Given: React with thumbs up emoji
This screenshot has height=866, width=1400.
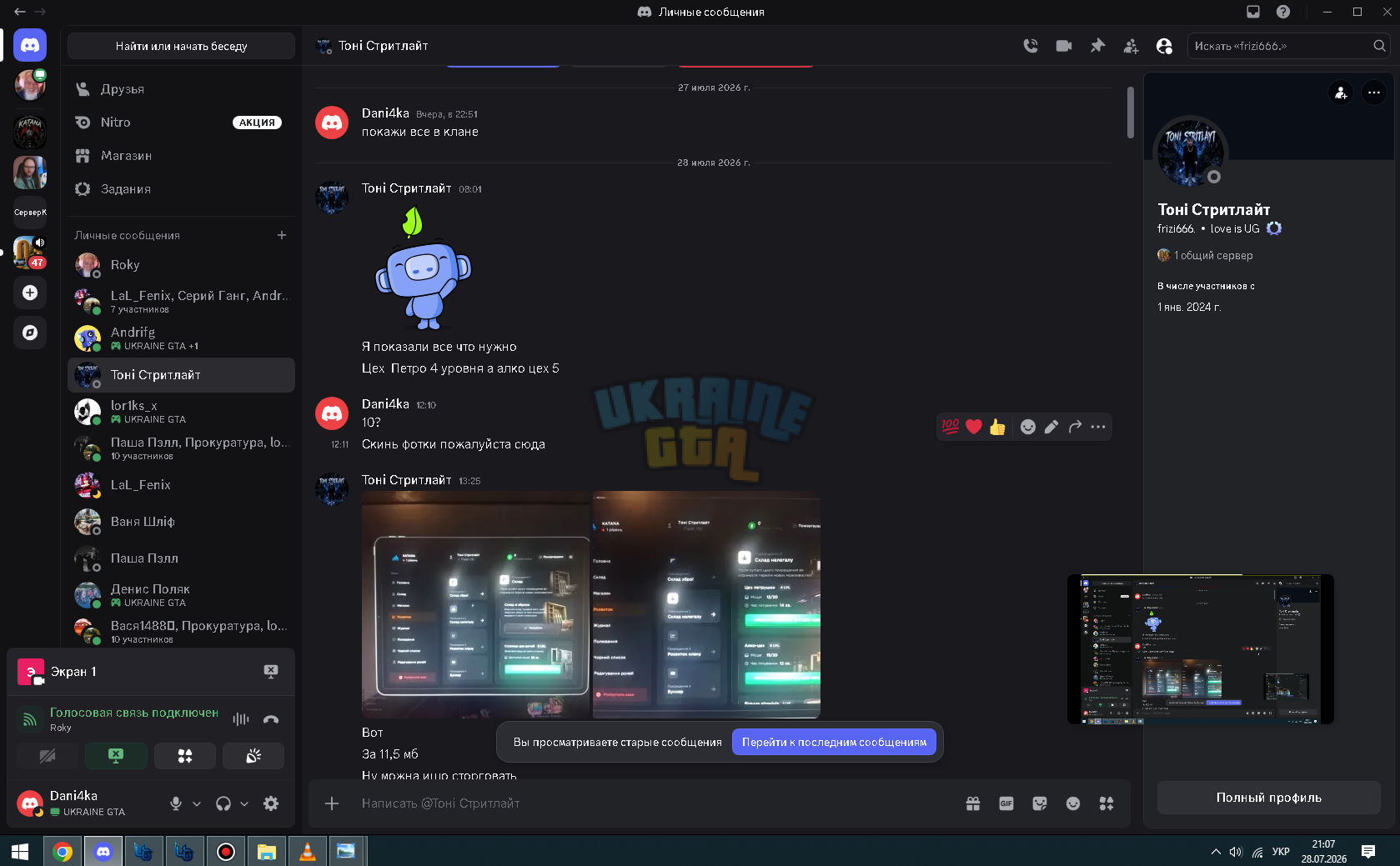Looking at the screenshot, I should (997, 427).
